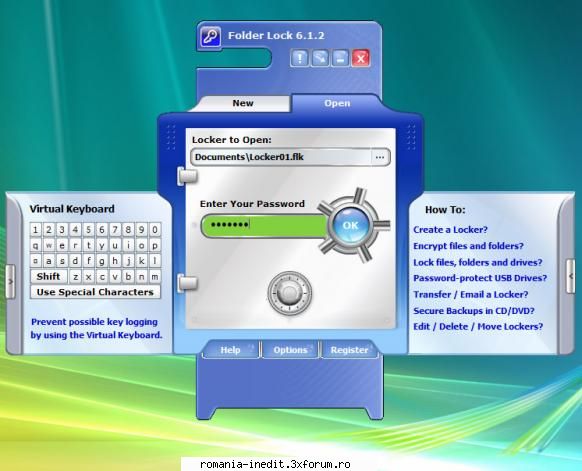Viewport: 582px width, 471px height.
Task: Click the q key on virtual keyboard
Action: pyautogui.click(x=36, y=245)
